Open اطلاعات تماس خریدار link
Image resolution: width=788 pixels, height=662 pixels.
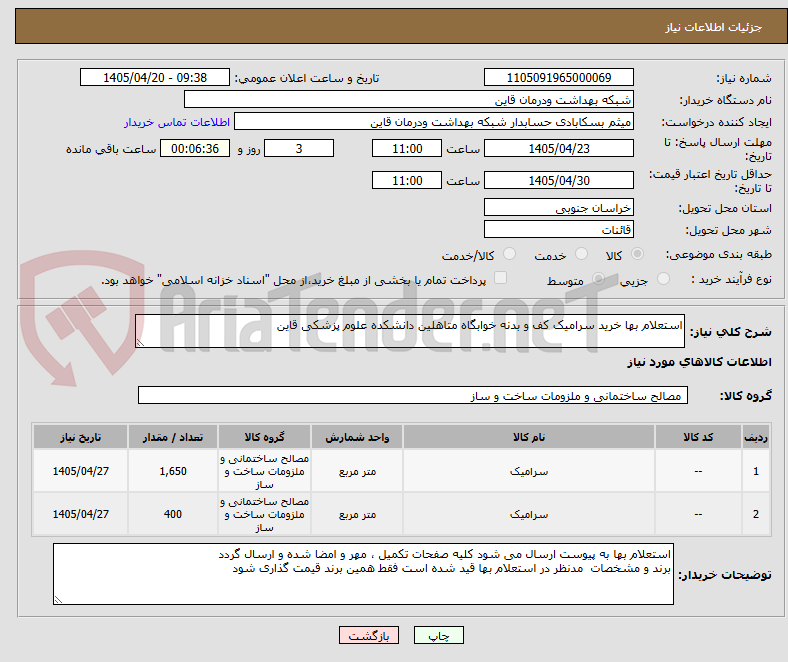pyautogui.click(x=177, y=122)
